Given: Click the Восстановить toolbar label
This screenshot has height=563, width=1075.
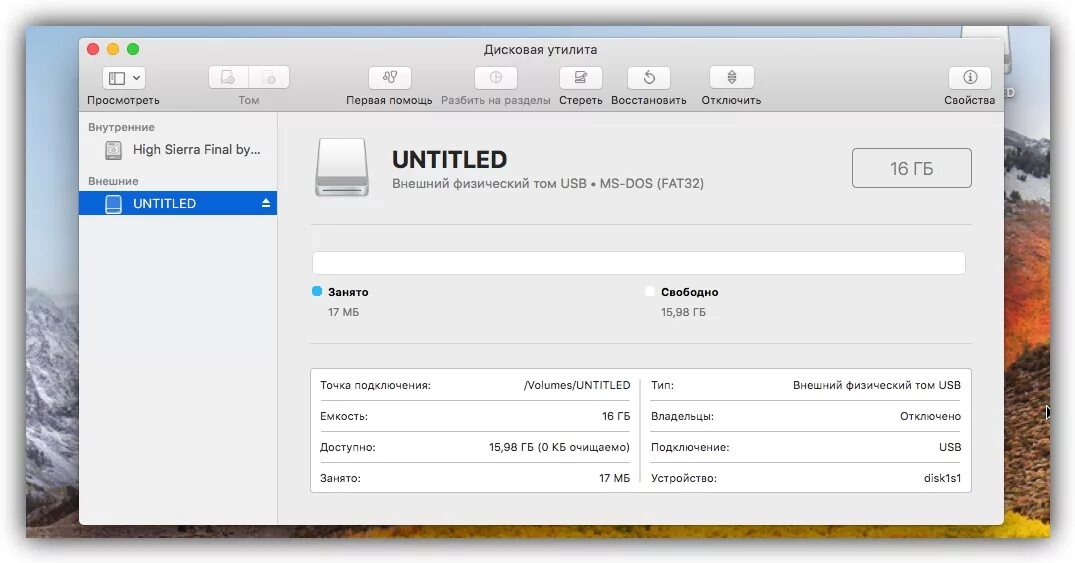Looking at the screenshot, I should click(x=649, y=100).
